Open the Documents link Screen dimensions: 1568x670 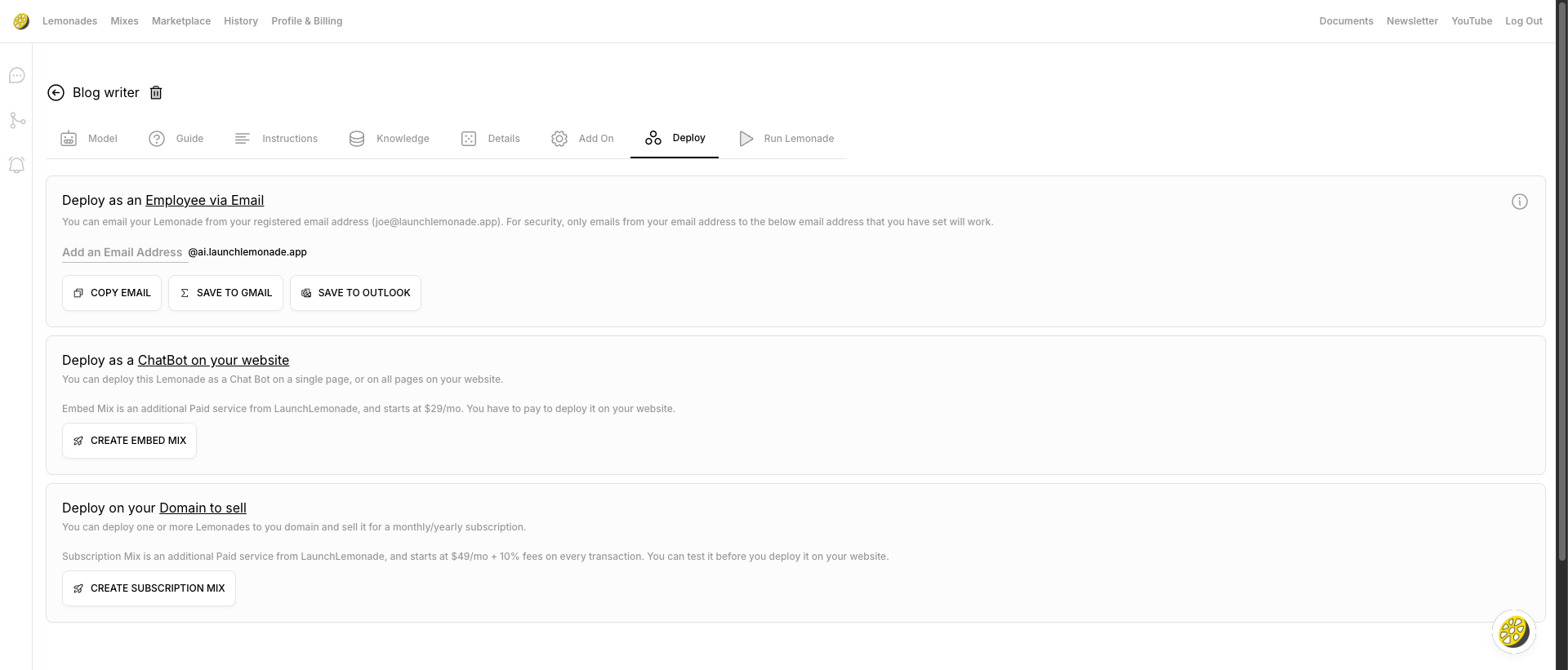click(x=1346, y=21)
